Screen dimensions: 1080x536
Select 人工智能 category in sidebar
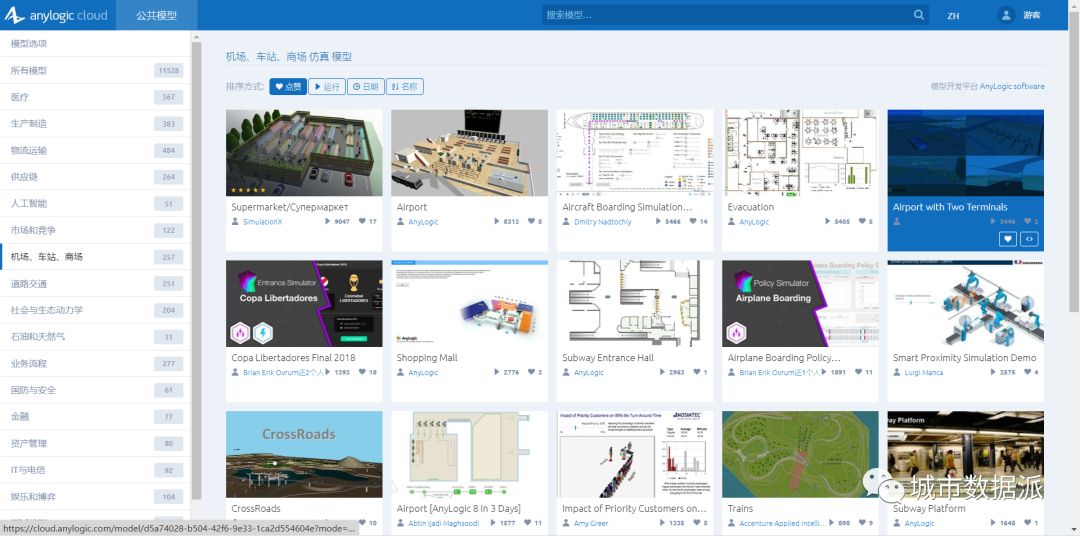96,203
